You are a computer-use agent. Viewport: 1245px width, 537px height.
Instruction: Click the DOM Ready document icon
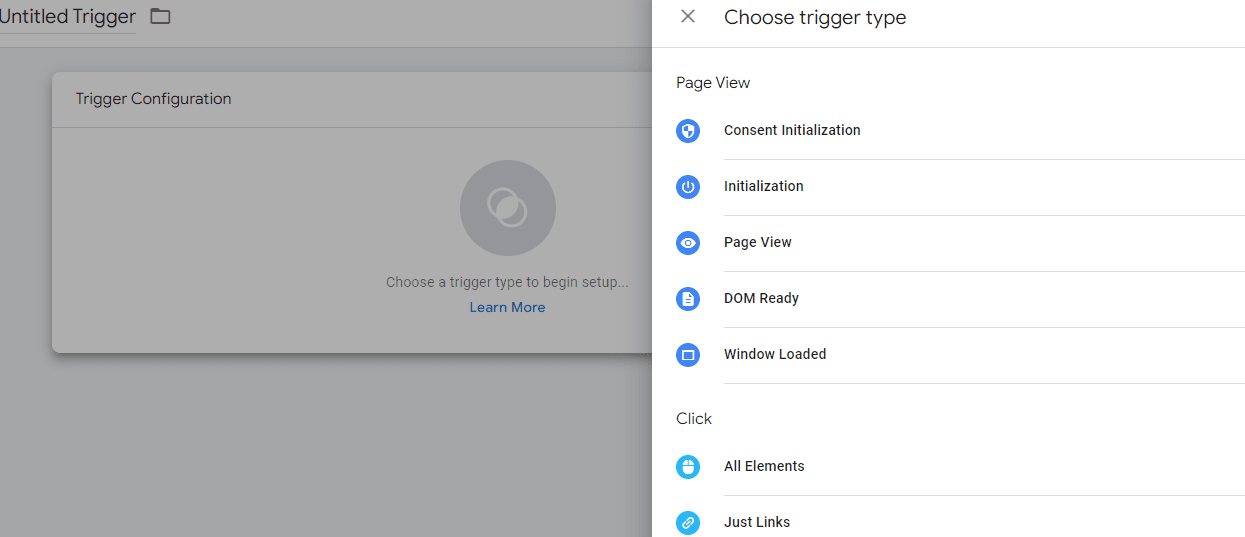pos(688,299)
